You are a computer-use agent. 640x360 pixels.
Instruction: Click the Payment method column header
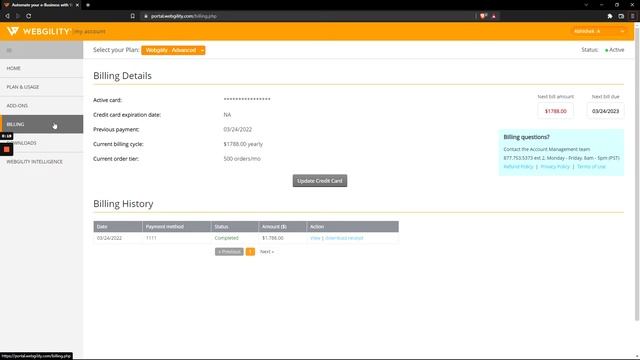tap(176, 227)
